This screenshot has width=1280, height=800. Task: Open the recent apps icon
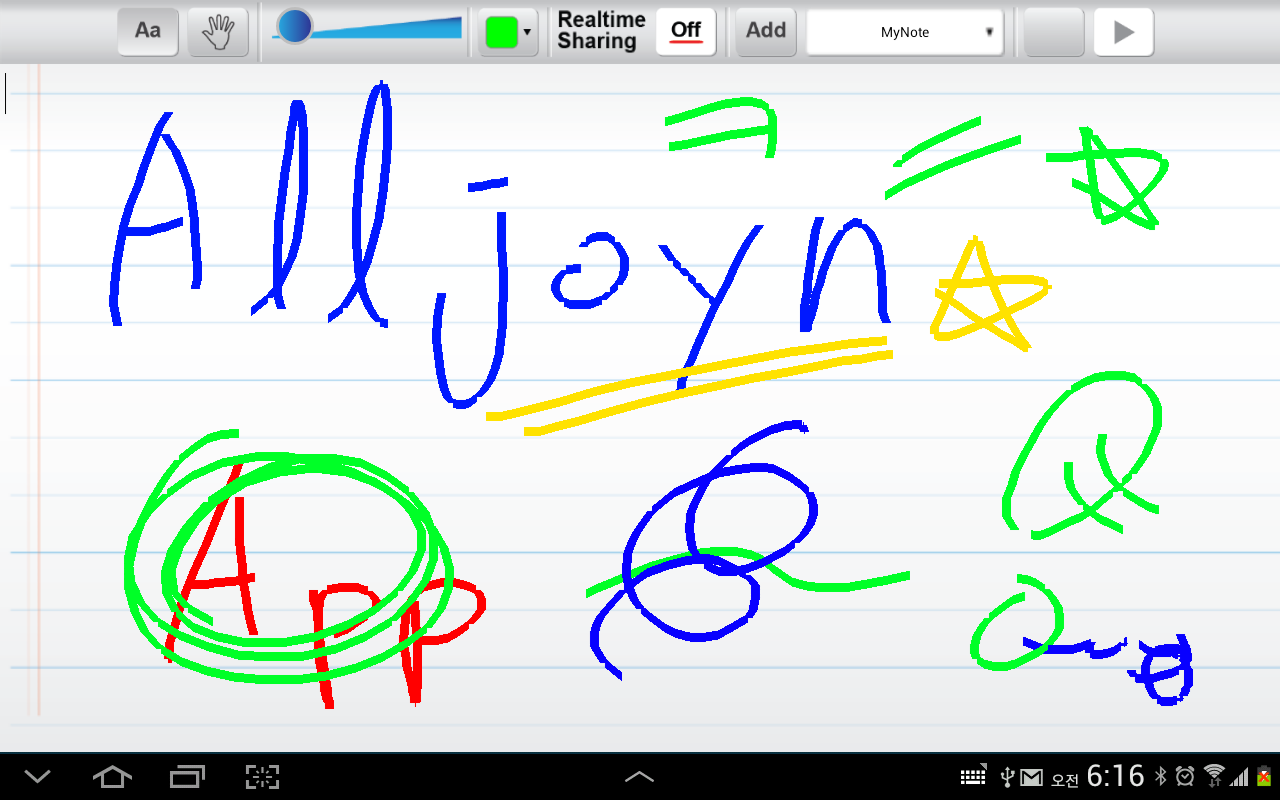187,776
